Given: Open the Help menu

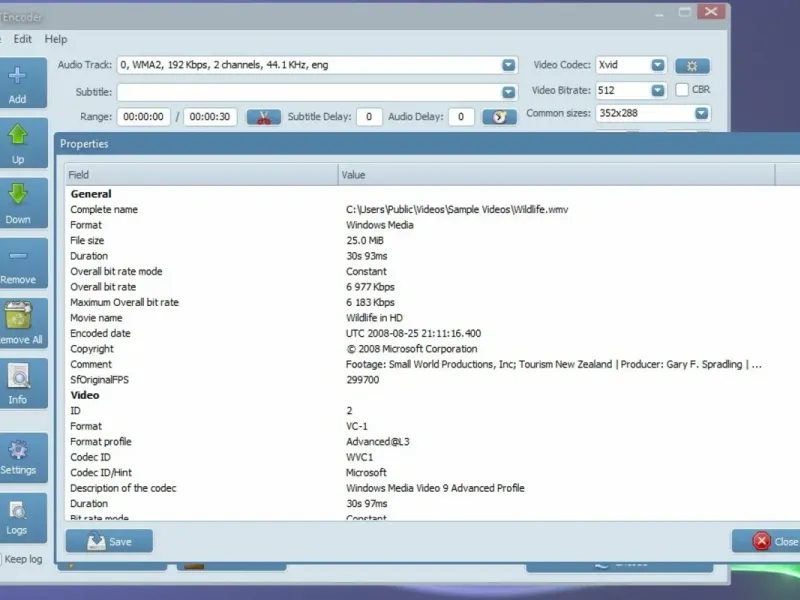Looking at the screenshot, I should [x=56, y=39].
